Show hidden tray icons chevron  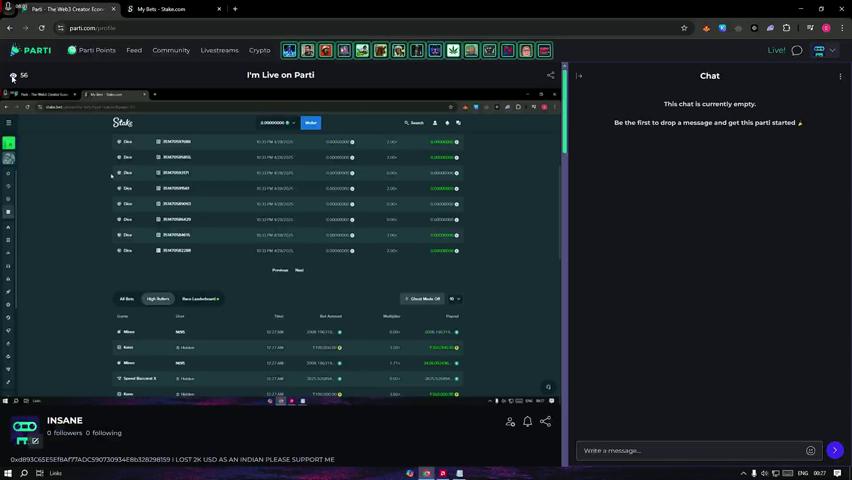click(743, 473)
